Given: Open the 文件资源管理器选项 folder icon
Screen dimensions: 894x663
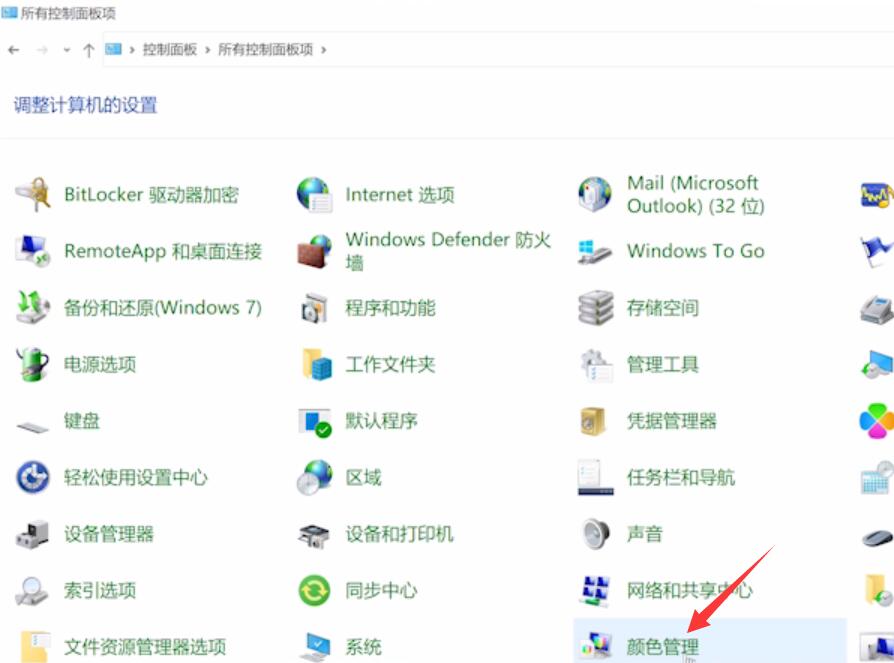Looking at the screenshot, I should pos(34,646).
